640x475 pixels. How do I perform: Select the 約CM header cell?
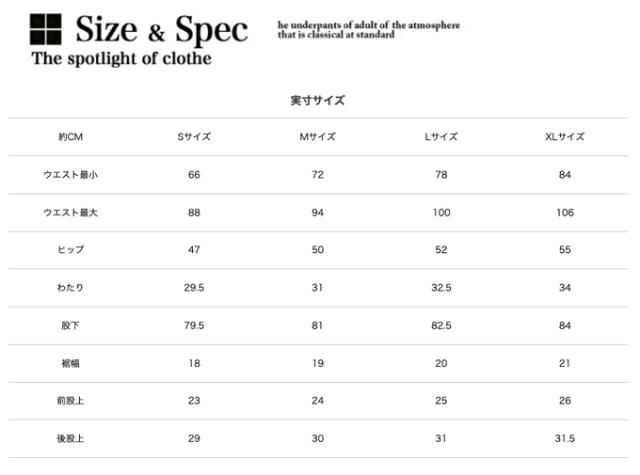[70, 137]
